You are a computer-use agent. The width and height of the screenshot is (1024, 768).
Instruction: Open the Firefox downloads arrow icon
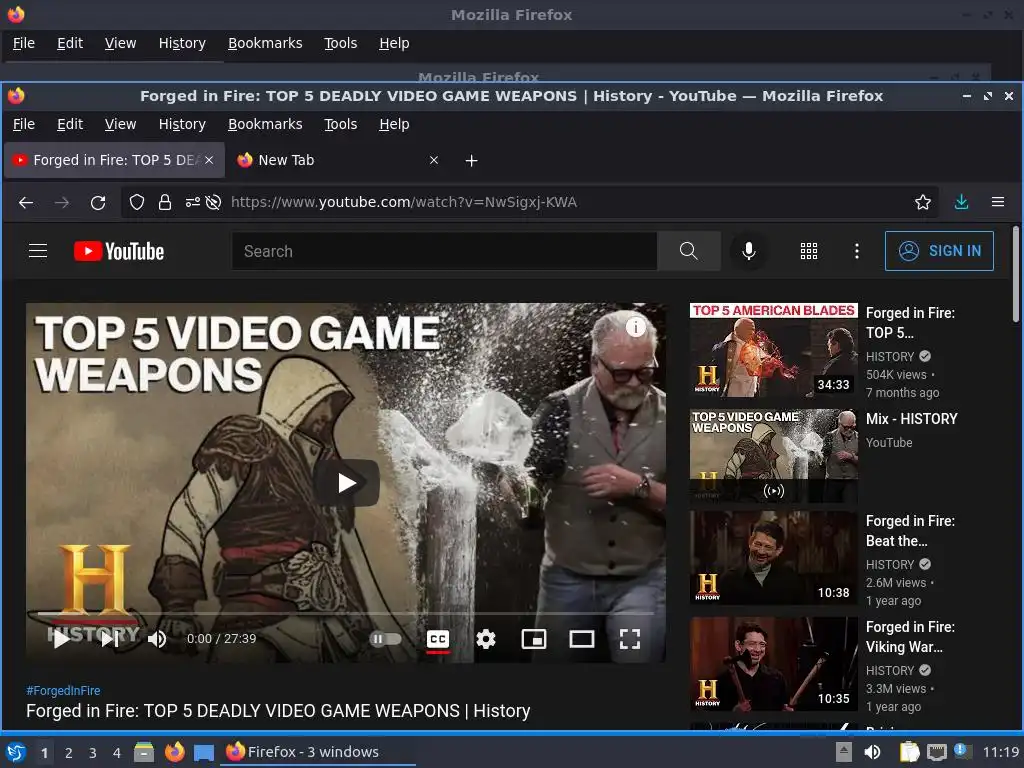click(x=961, y=202)
